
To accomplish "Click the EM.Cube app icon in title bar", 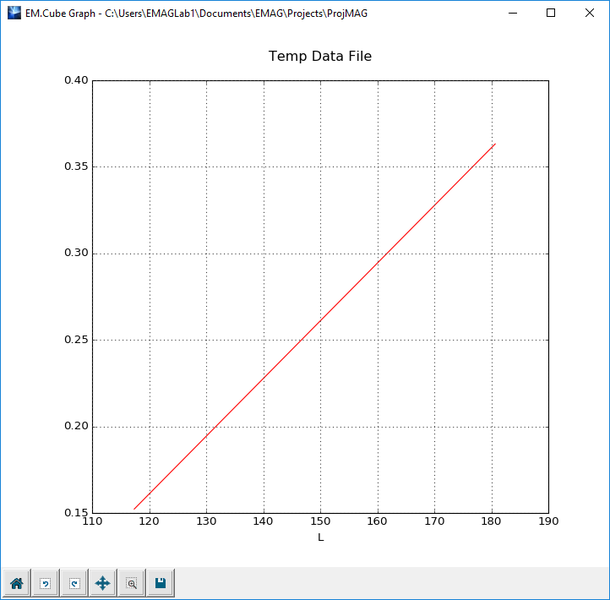I will point(14,13).
